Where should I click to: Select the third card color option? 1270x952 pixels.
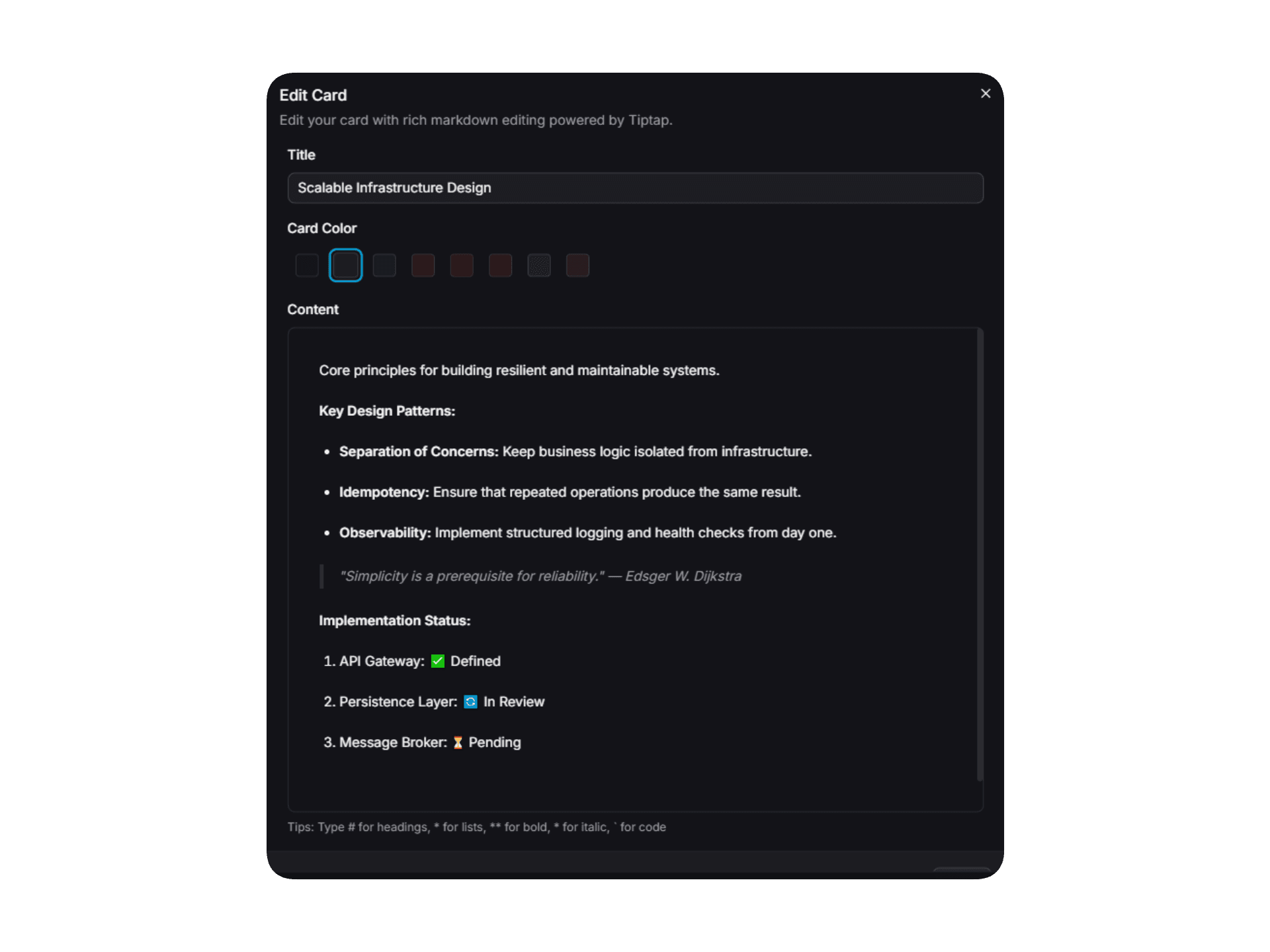(384, 265)
